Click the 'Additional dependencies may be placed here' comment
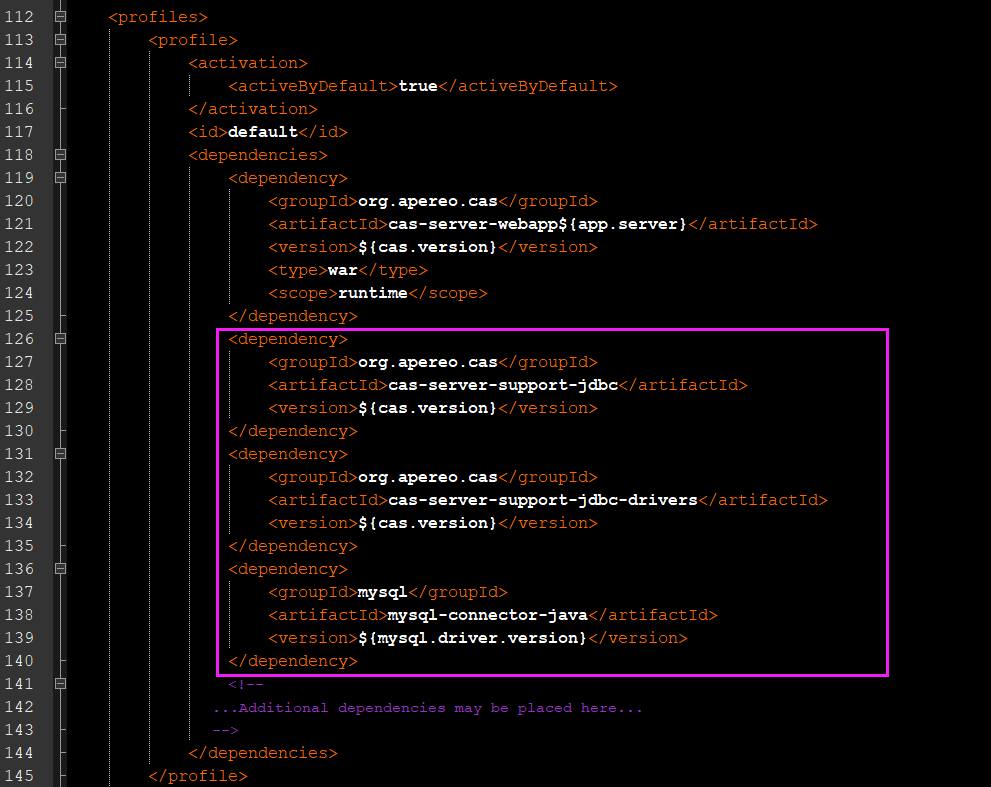This screenshot has width=991, height=787. [x=428, y=708]
